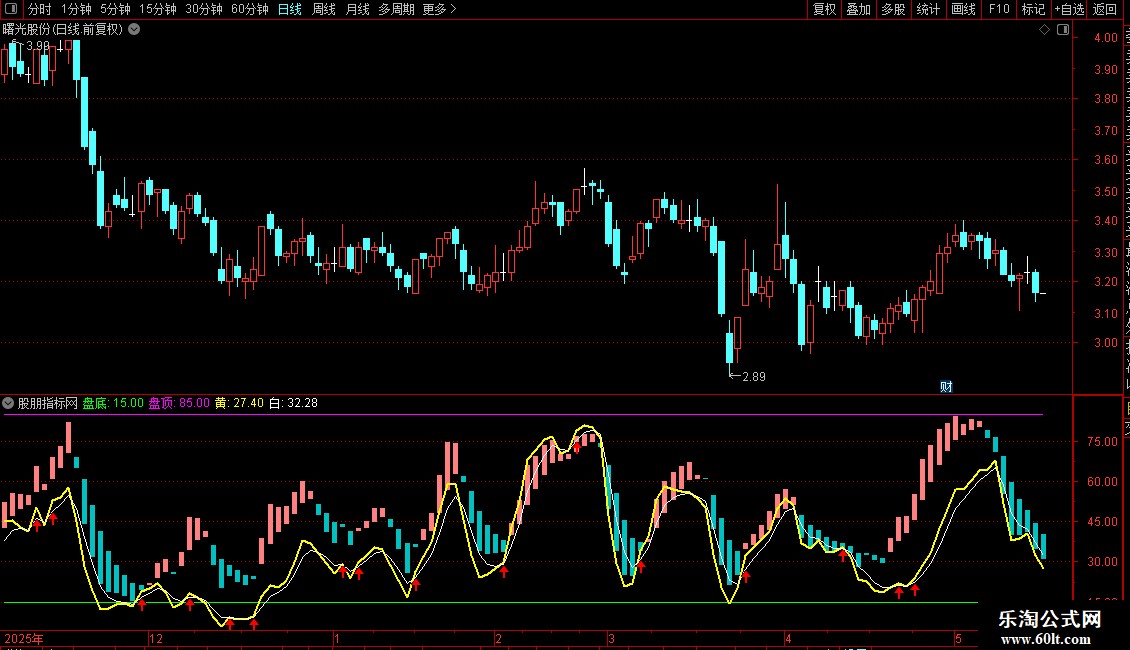Screen dimensions: 1130x650
Task: Open the 曙光股份 chart settings dropdown
Action: [x=134, y=30]
